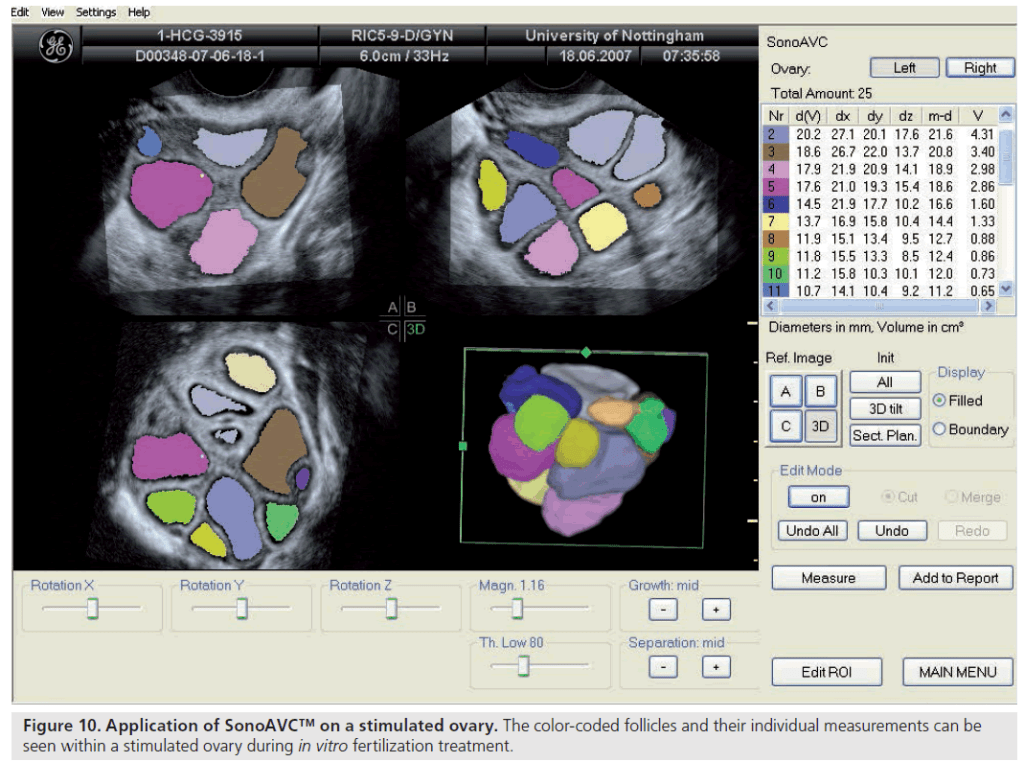Toggle Edit Mode on button
This screenshot has height=762, width=1024.
pyautogui.click(x=818, y=497)
